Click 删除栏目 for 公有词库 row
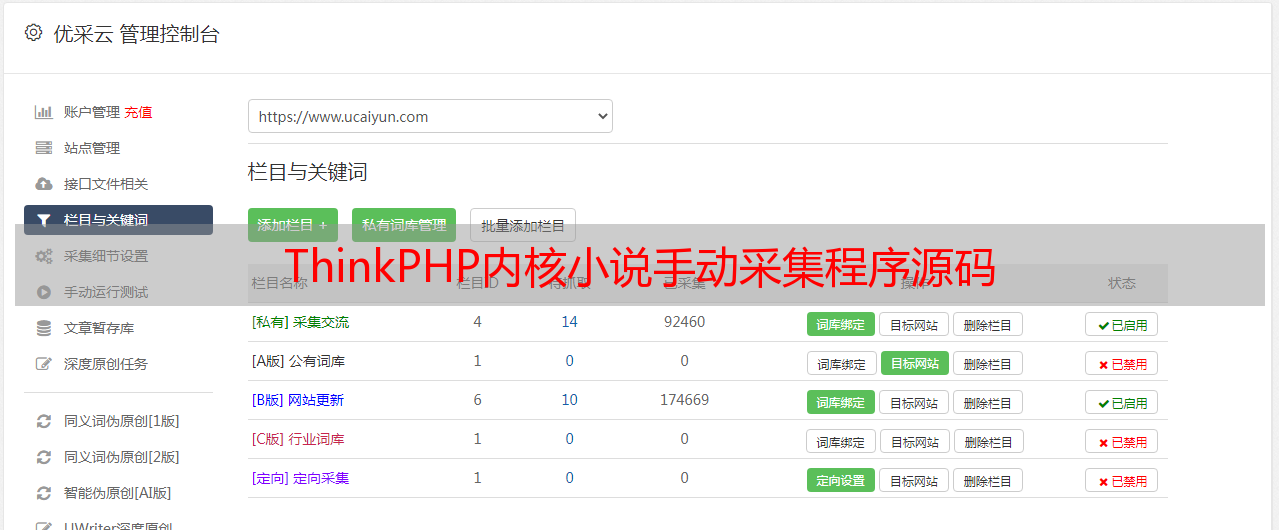 (988, 363)
